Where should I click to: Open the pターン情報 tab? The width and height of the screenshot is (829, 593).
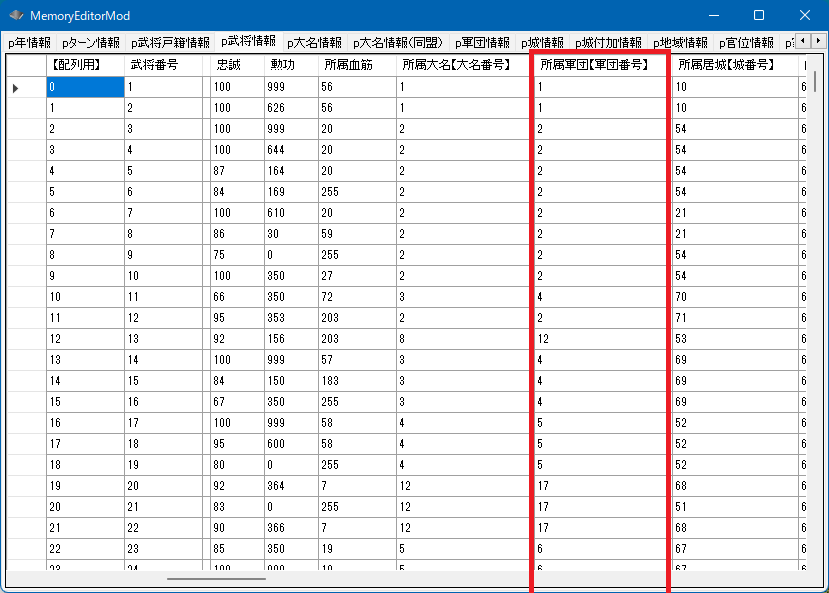(x=91, y=43)
